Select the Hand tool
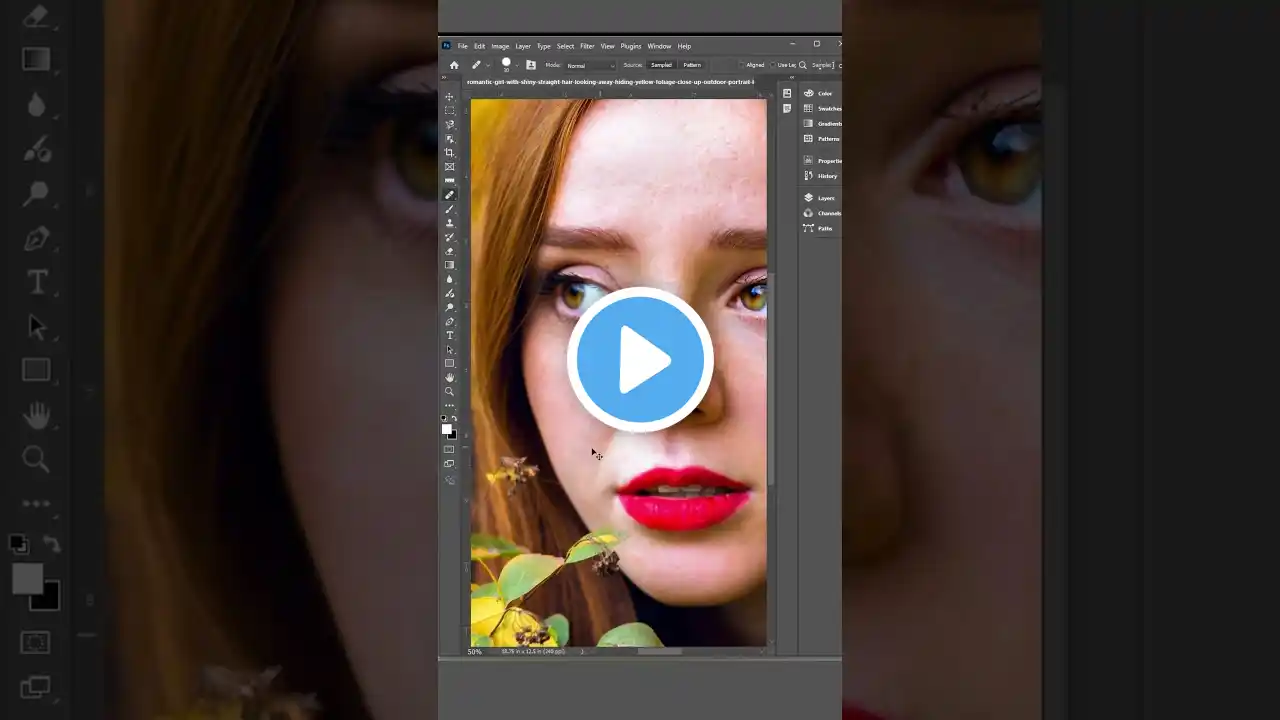 point(449,378)
